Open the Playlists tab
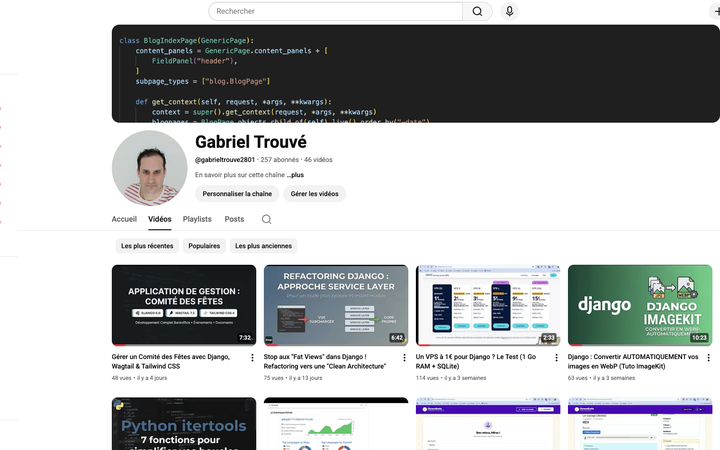Screen dimensions: 720x450 coord(197,219)
